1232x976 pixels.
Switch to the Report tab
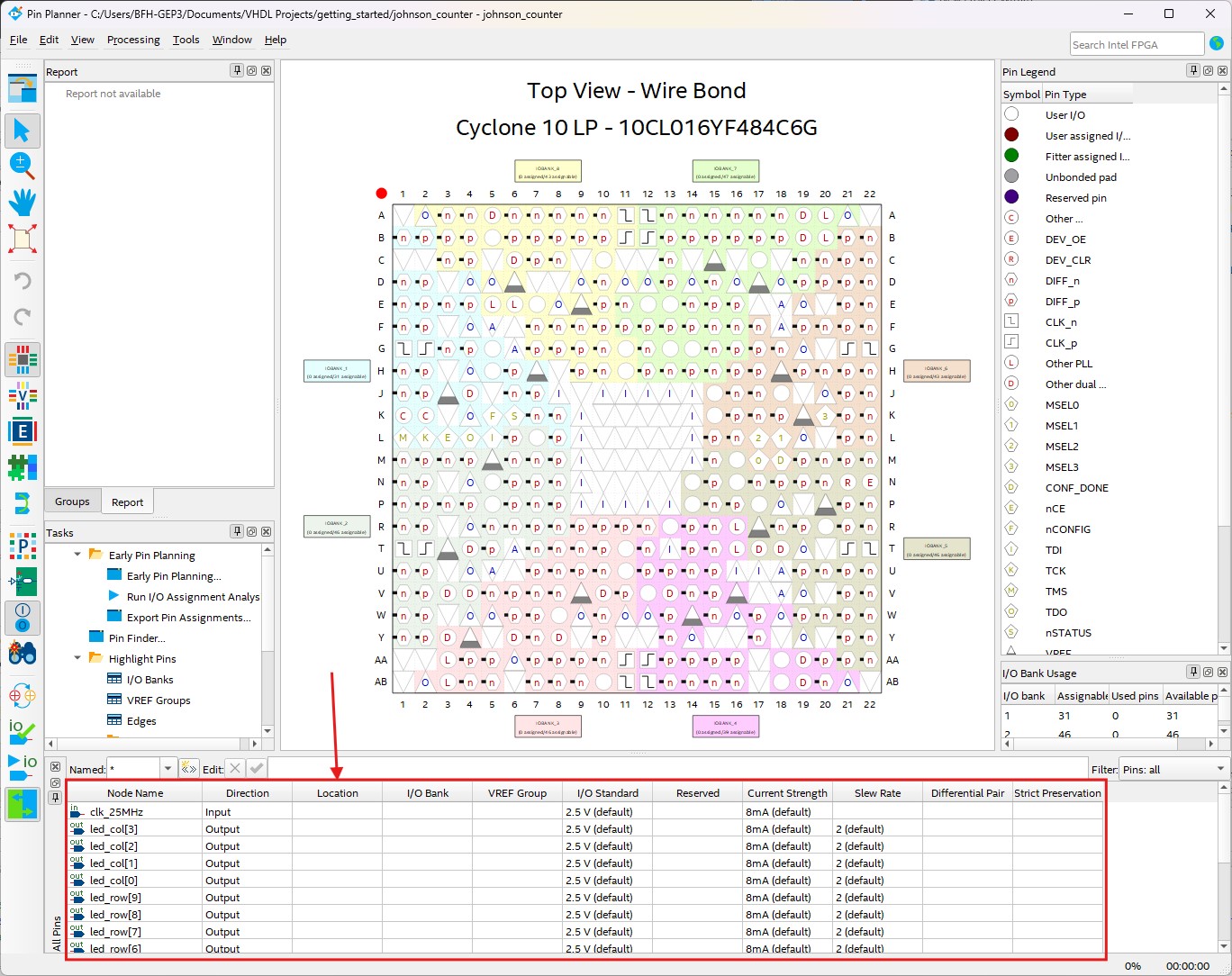127,502
